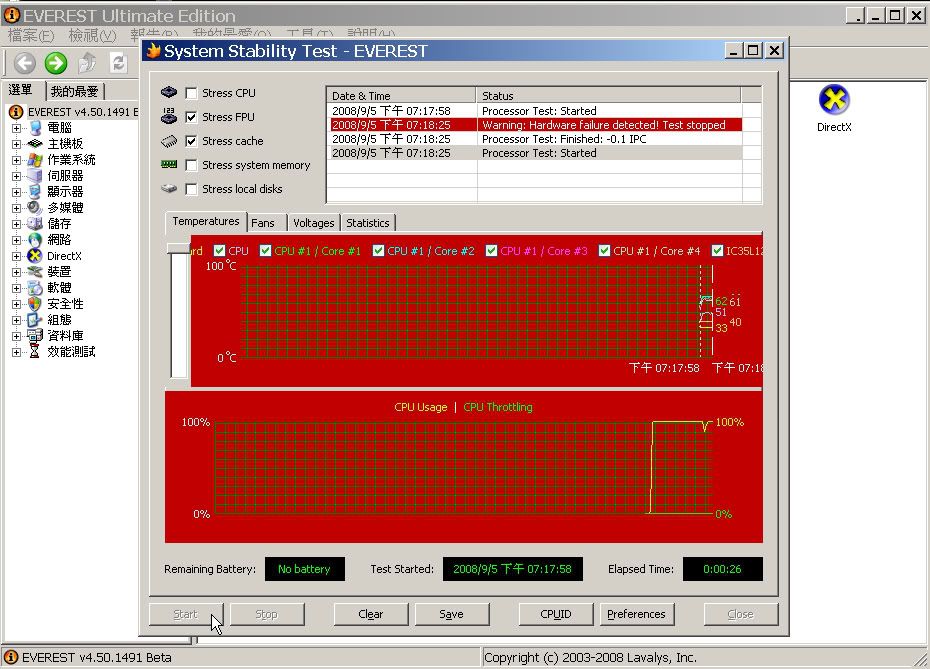Select the 主機板 motherboard icon in the tree
This screenshot has width=930, height=669.
click(x=35, y=144)
